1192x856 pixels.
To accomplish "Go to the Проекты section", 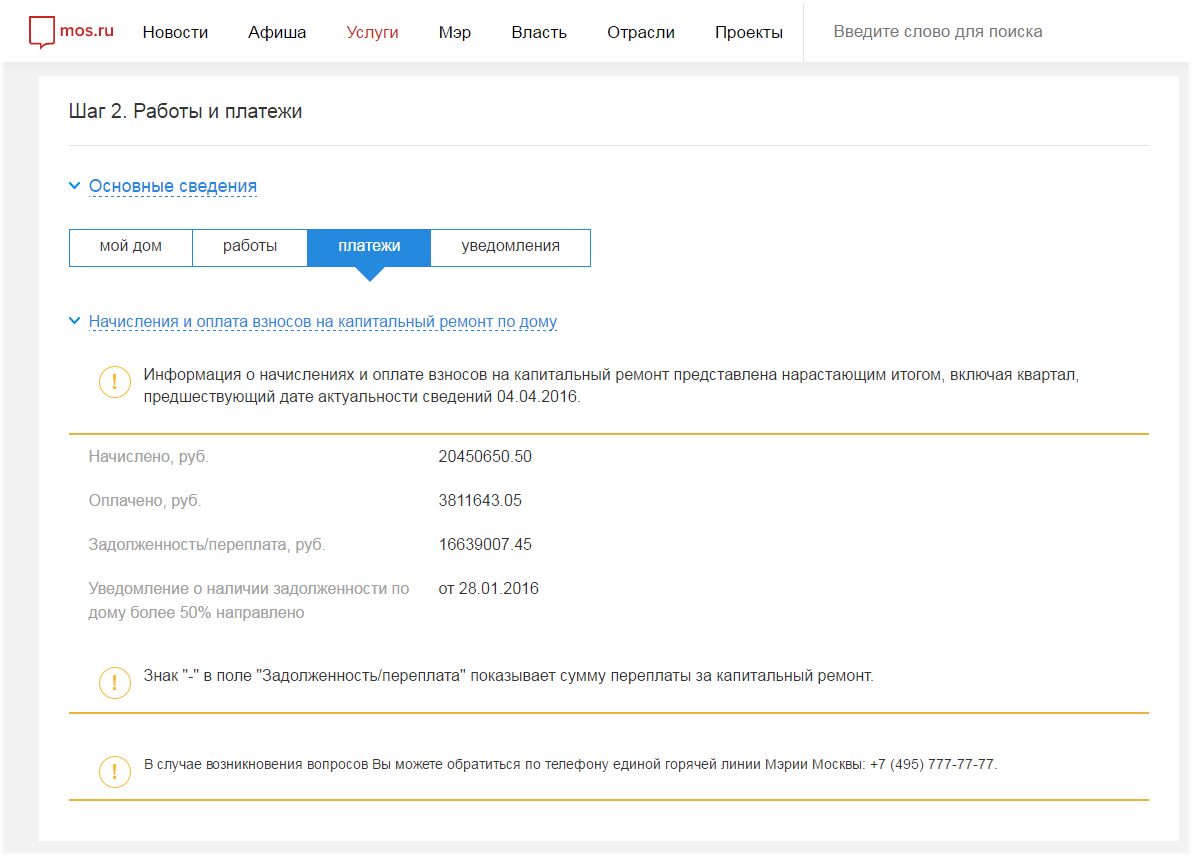I will pyautogui.click(x=748, y=32).
